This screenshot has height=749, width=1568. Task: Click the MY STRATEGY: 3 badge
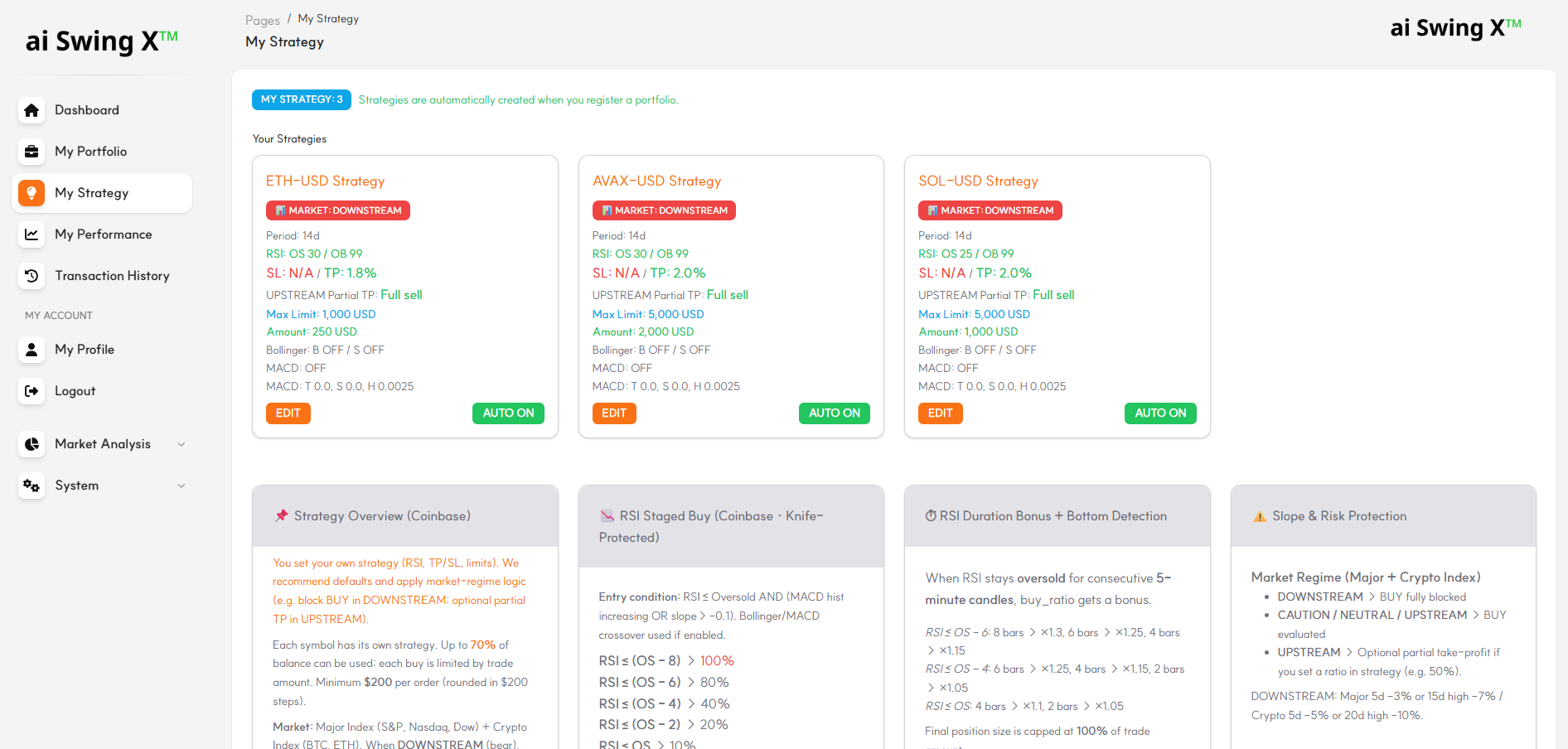tap(301, 99)
